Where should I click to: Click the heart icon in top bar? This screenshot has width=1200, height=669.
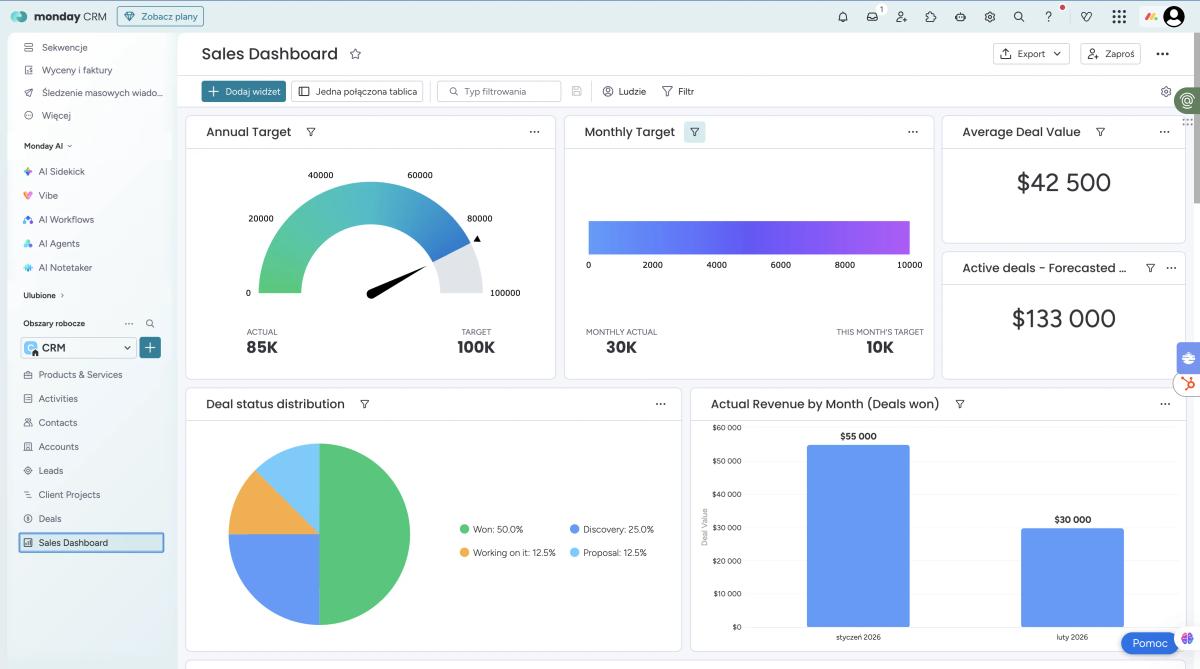1086,16
